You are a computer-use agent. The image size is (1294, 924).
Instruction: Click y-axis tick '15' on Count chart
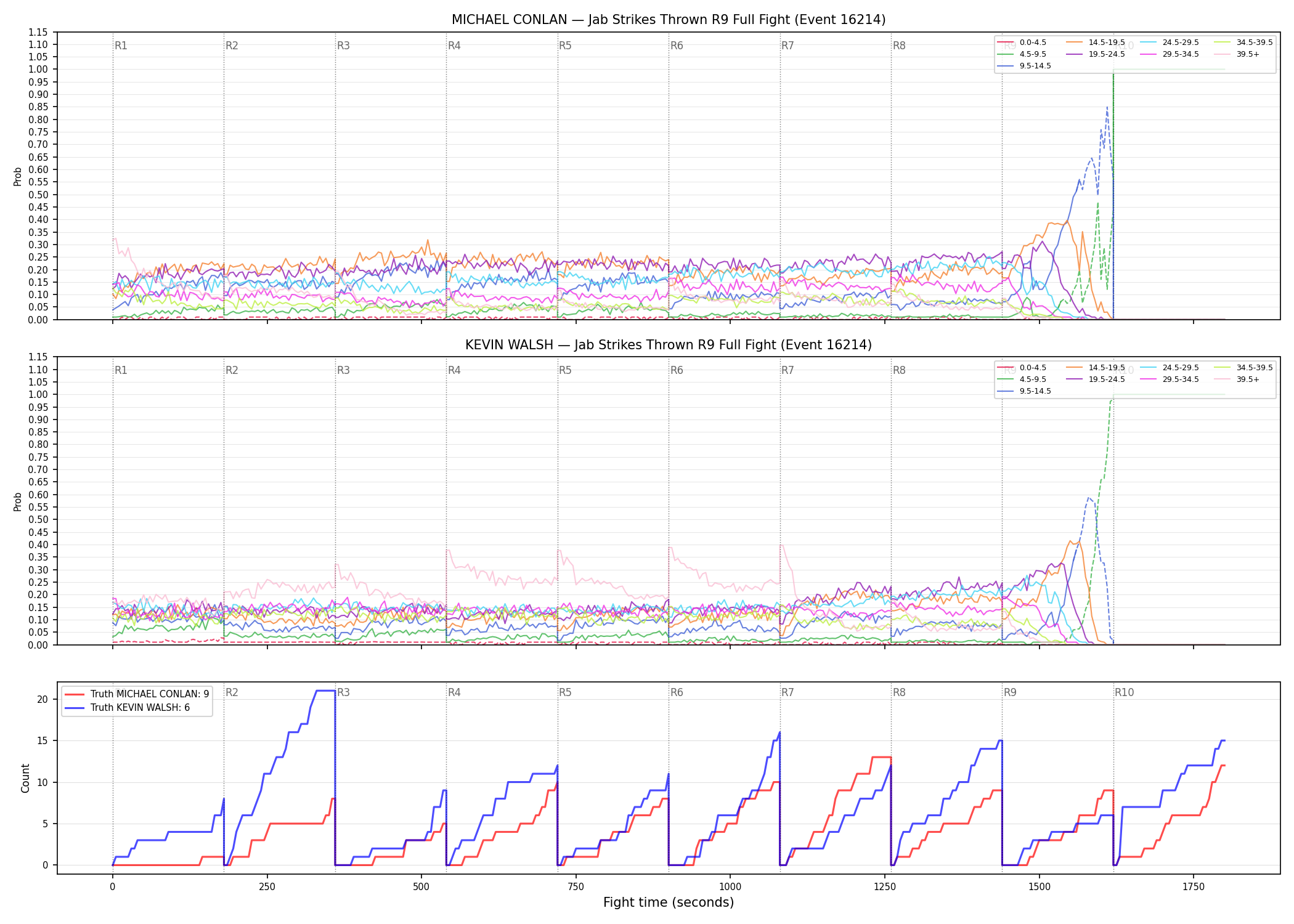(x=43, y=740)
